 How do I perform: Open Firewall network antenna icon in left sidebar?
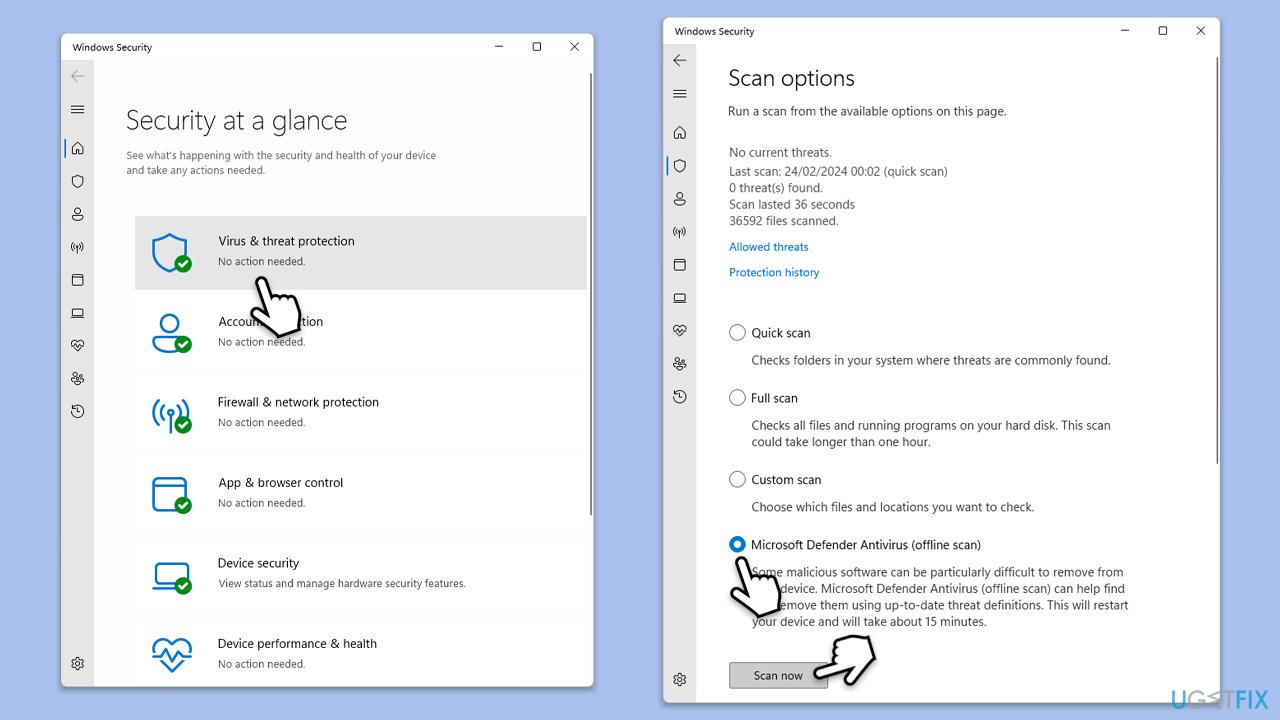78,247
